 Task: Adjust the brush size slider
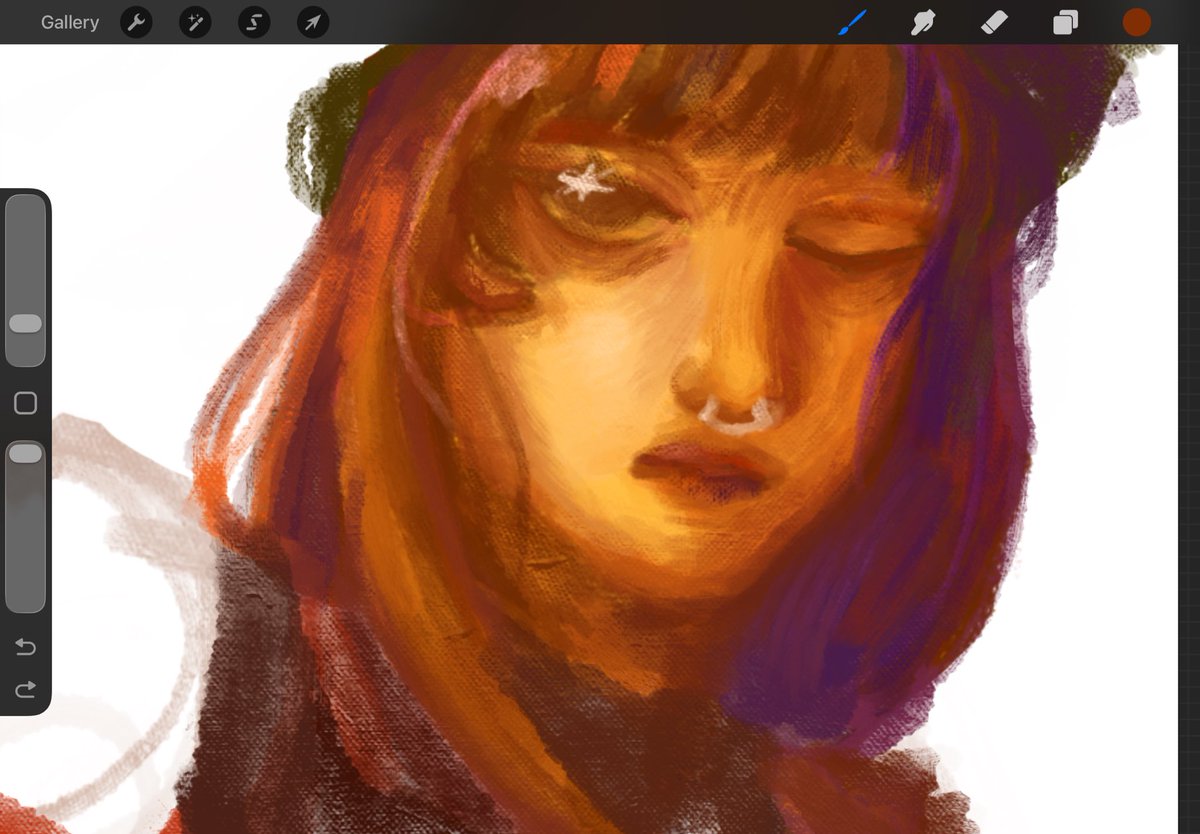[25, 280]
